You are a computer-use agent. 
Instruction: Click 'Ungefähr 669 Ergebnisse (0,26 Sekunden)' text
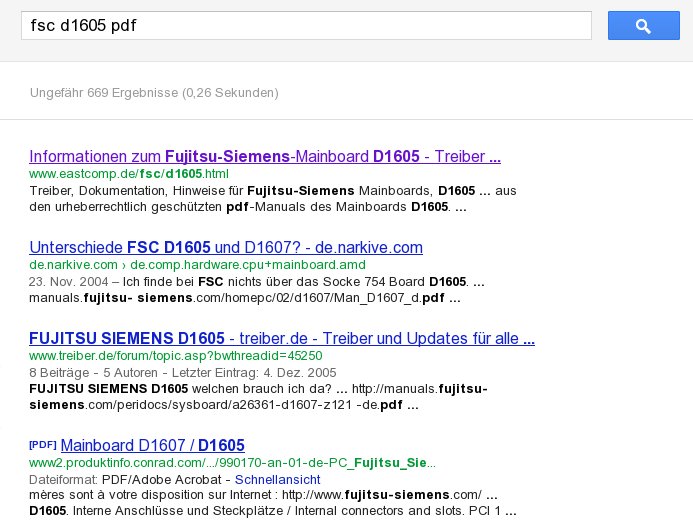[x=154, y=93]
